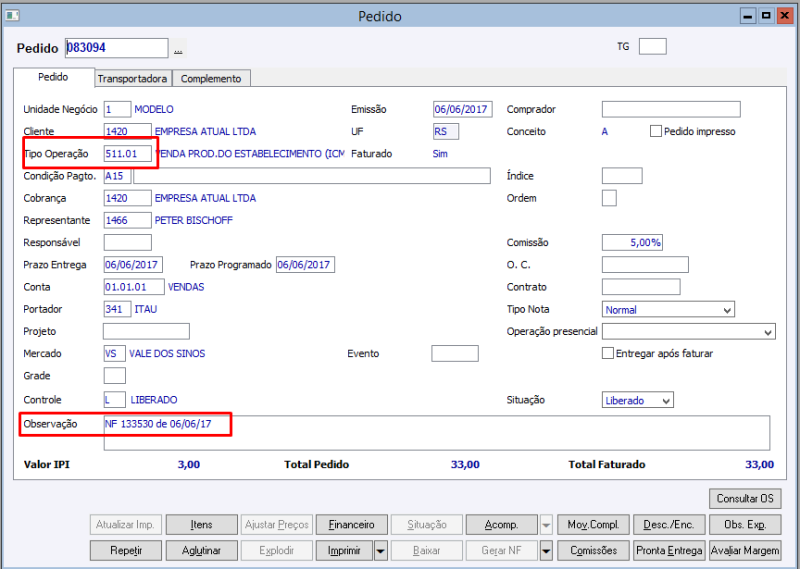
Task: Click the Conceito value A
Action: [x=605, y=132]
